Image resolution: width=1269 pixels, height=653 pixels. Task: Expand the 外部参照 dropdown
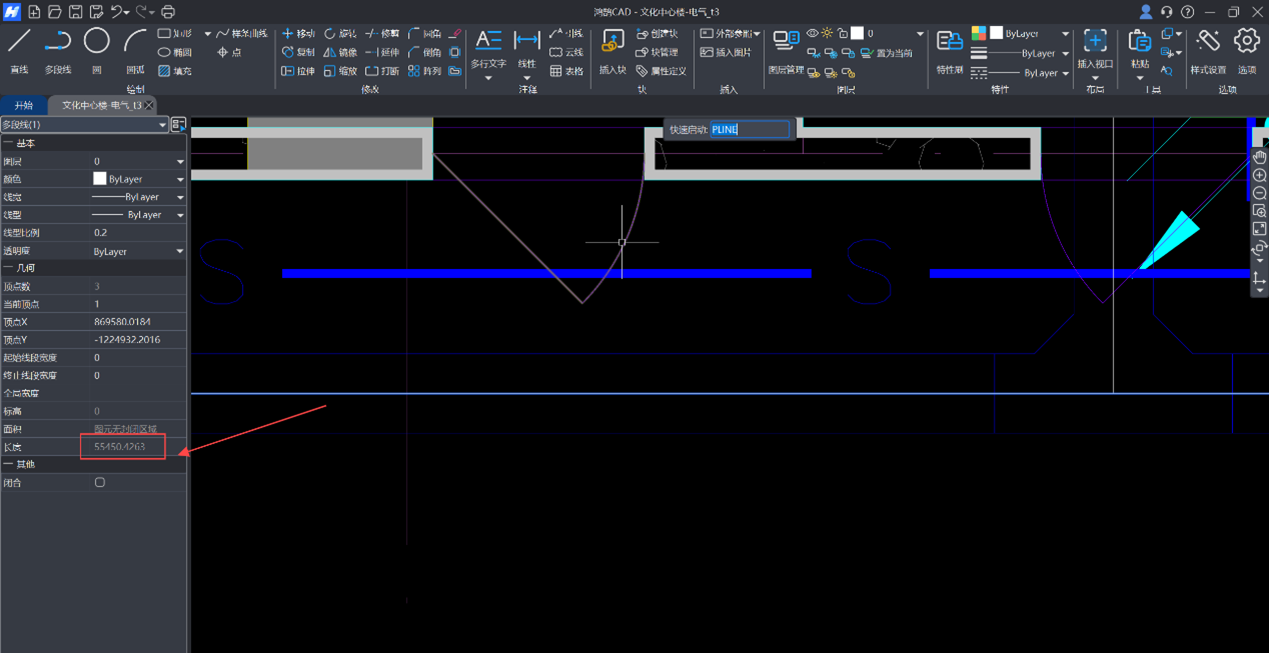pos(757,34)
